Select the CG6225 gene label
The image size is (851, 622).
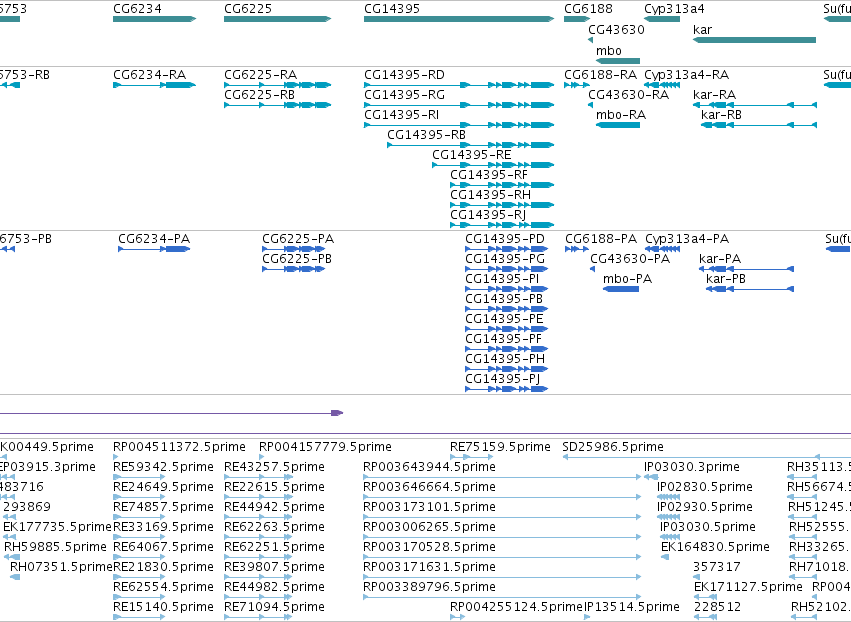(248, 9)
